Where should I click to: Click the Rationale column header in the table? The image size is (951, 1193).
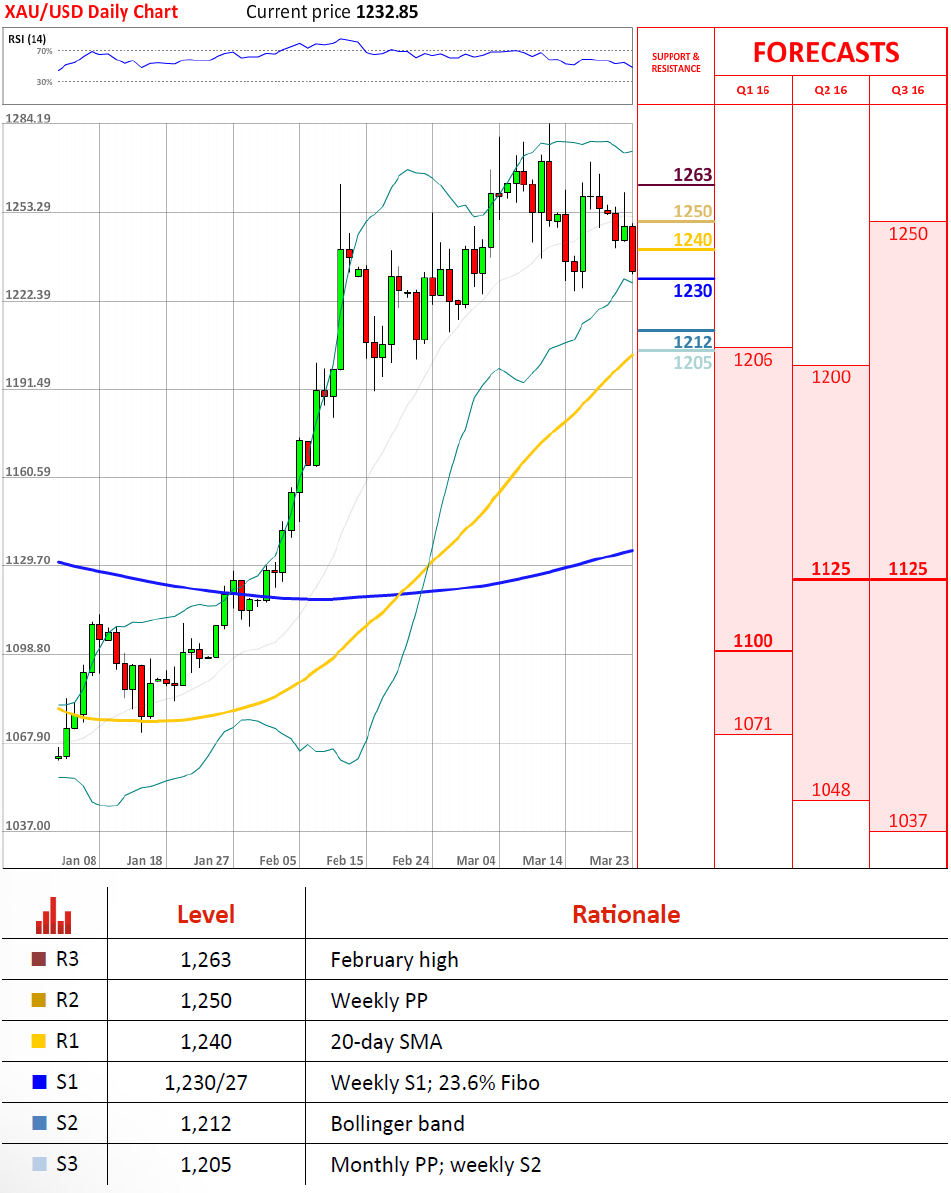(626, 914)
